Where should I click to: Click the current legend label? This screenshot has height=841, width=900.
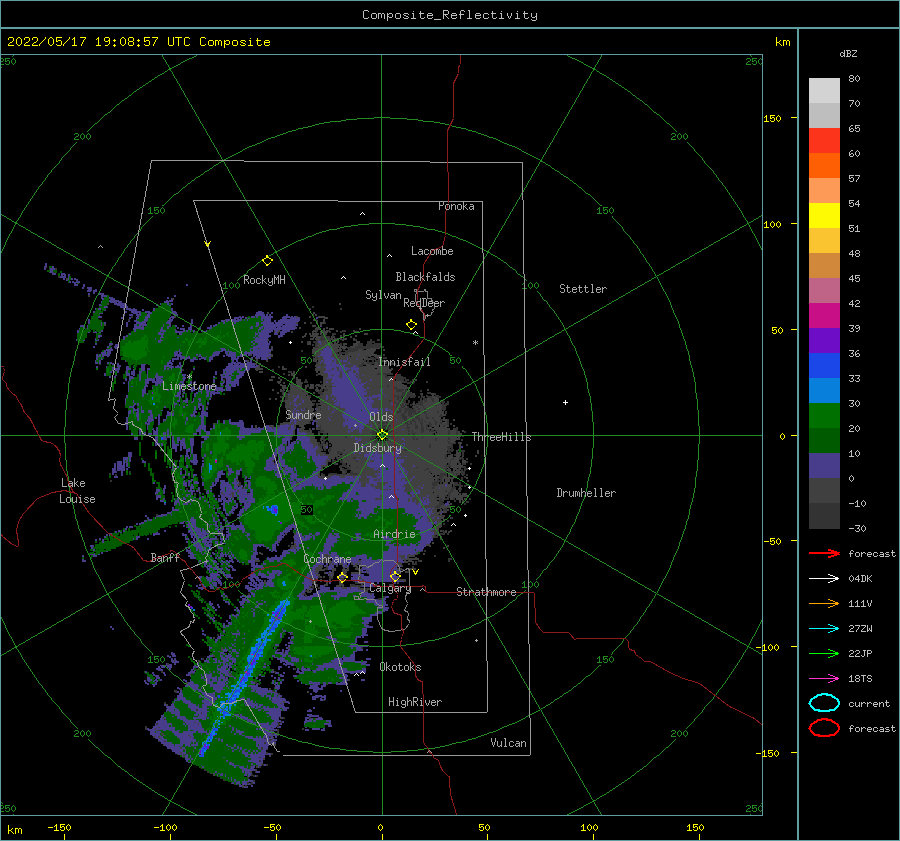point(869,703)
